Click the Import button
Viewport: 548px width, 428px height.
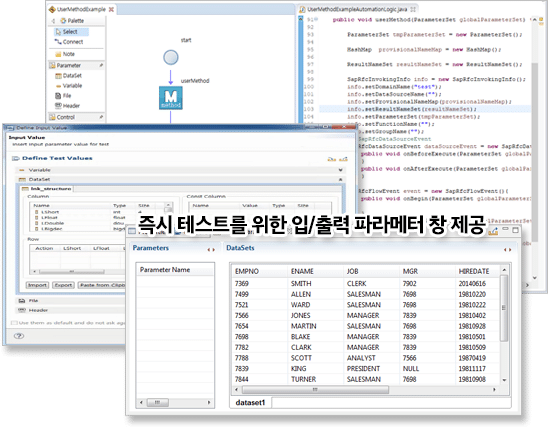pos(37,285)
